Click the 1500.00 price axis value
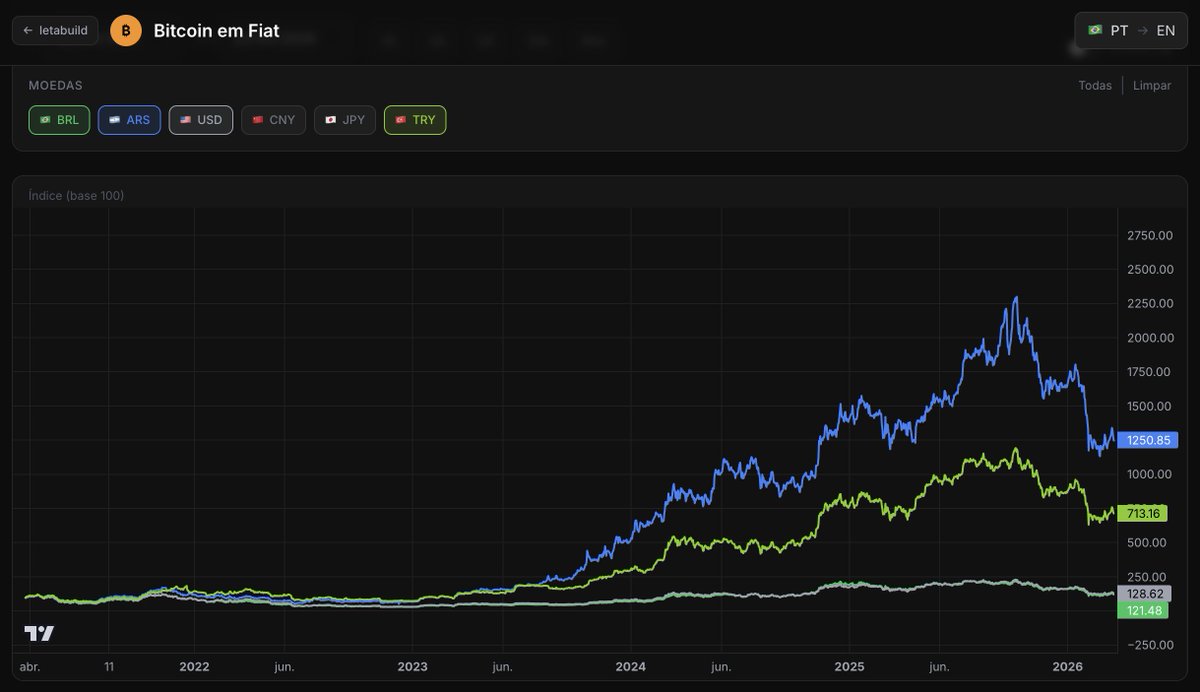1200x692 pixels. (x=1149, y=406)
